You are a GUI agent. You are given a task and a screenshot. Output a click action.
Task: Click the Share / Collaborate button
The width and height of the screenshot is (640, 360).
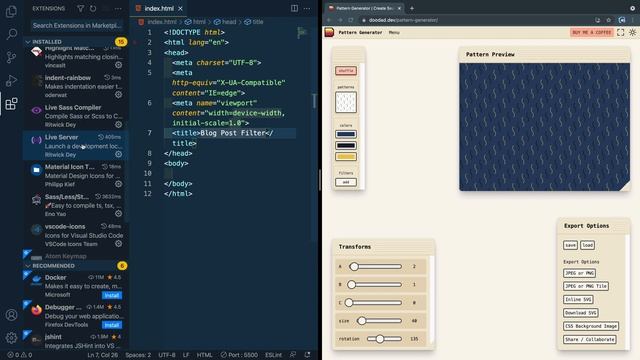point(589,339)
